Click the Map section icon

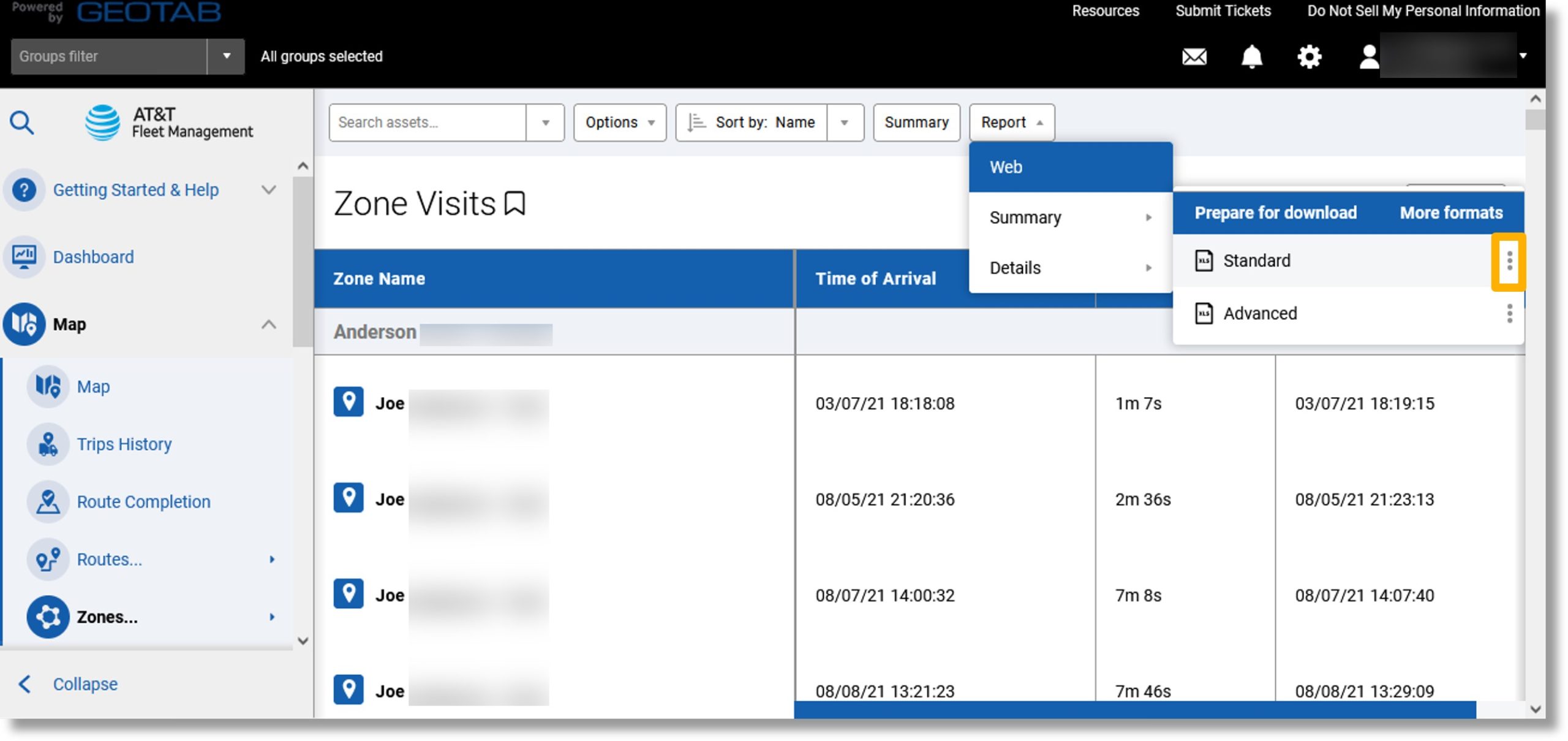[24, 324]
